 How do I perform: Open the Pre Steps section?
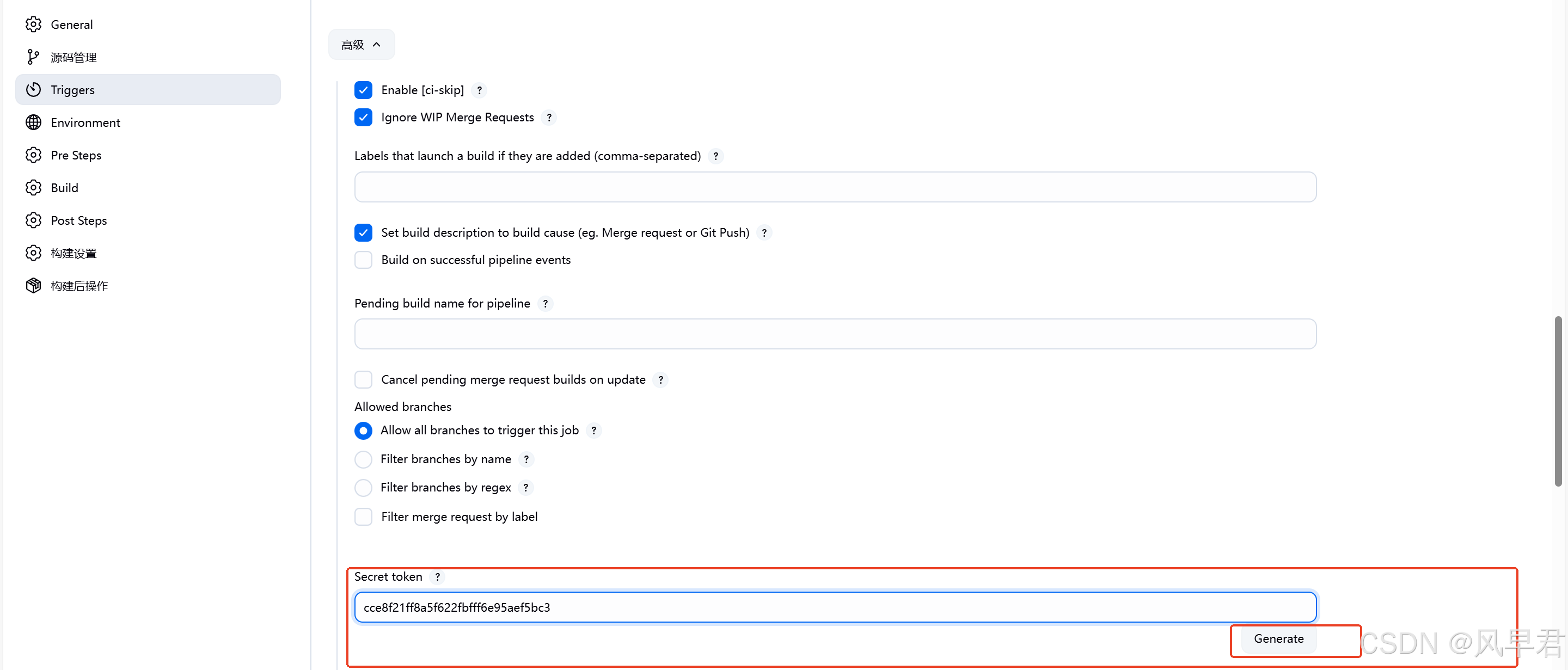coord(76,155)
